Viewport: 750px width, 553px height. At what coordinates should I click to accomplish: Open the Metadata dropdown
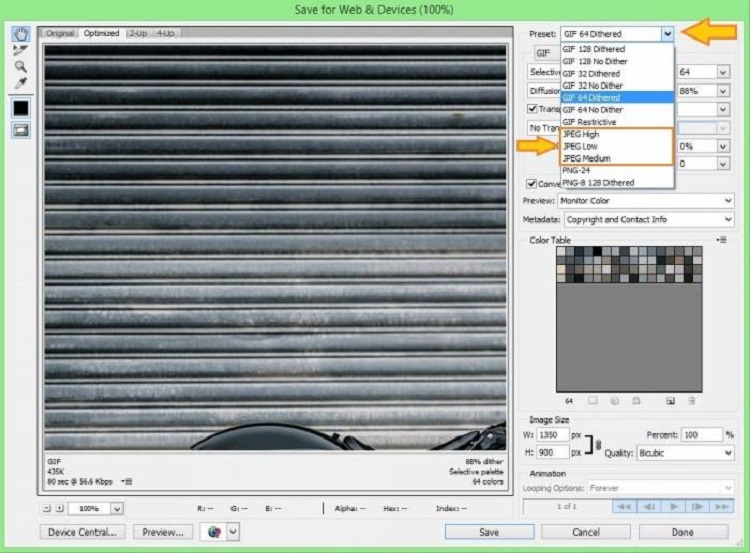(x=649, y=220)
